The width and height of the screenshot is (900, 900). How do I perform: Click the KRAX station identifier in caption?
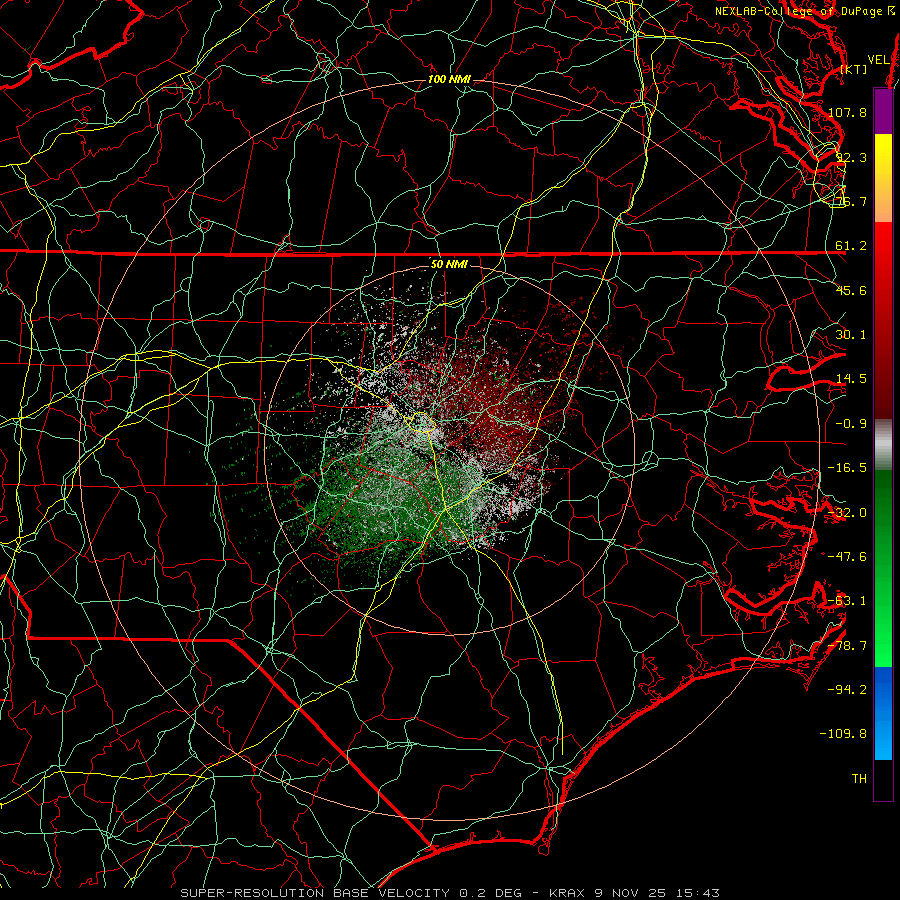[x=569, y=893]
